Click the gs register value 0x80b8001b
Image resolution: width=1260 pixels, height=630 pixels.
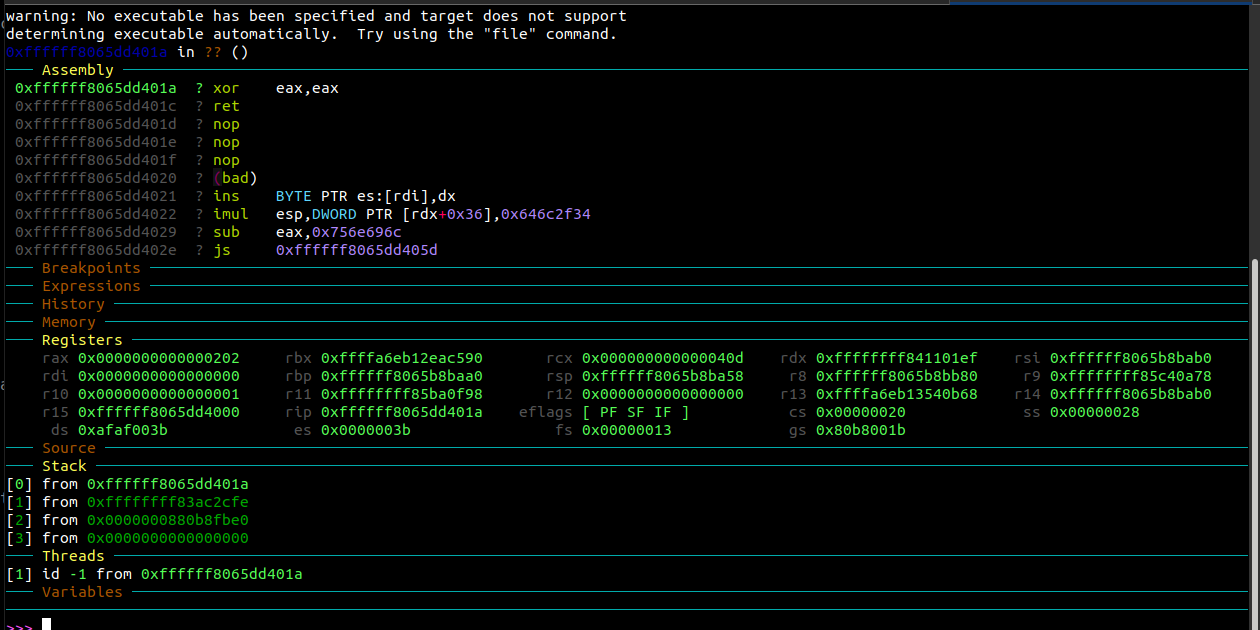click(x=861, y=430)
